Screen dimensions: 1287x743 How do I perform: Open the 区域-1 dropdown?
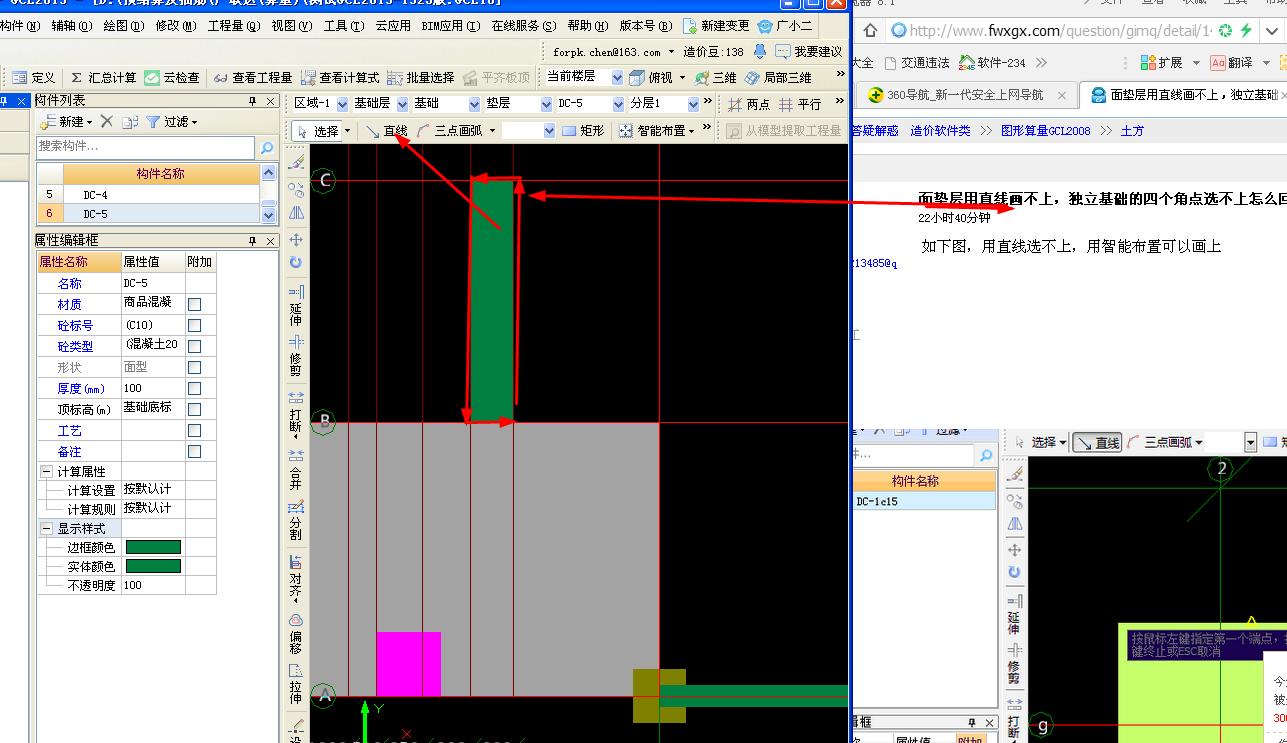point(343,104)
